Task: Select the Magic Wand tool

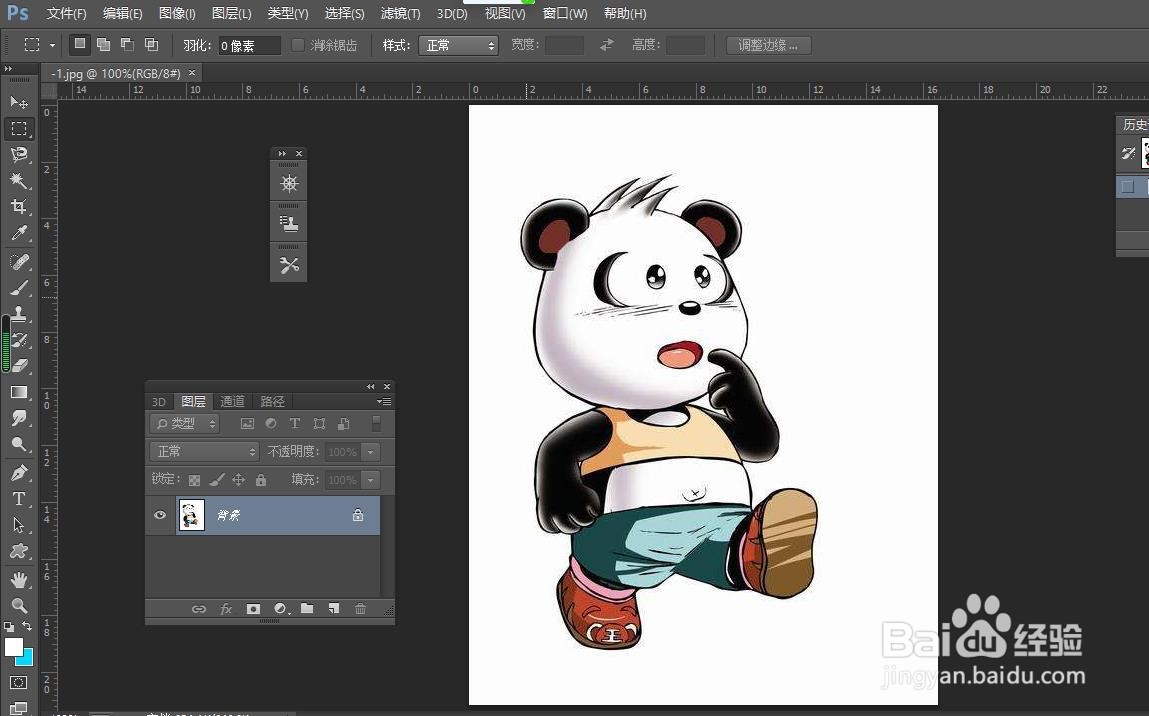Action: click(x=18, y=182)
